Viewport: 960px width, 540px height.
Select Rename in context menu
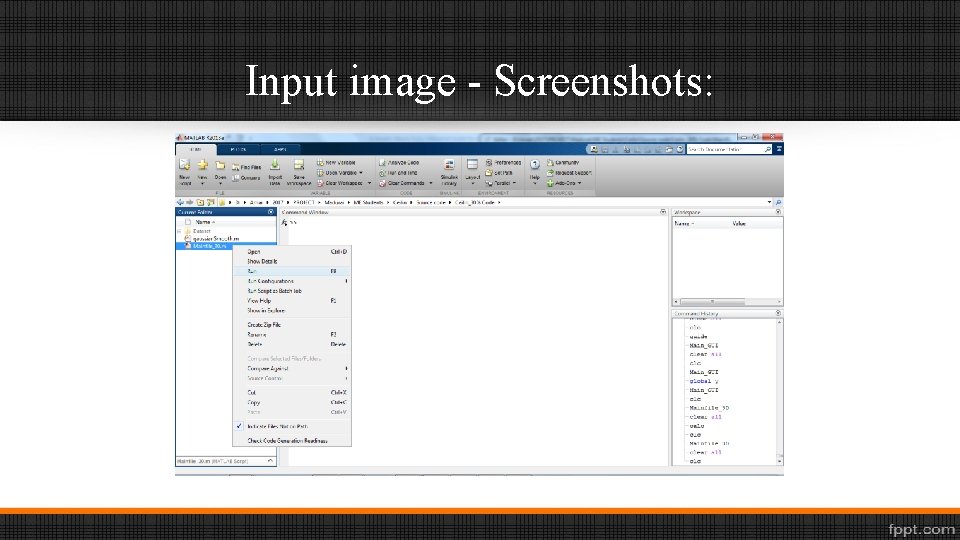(x=291, y=335)
